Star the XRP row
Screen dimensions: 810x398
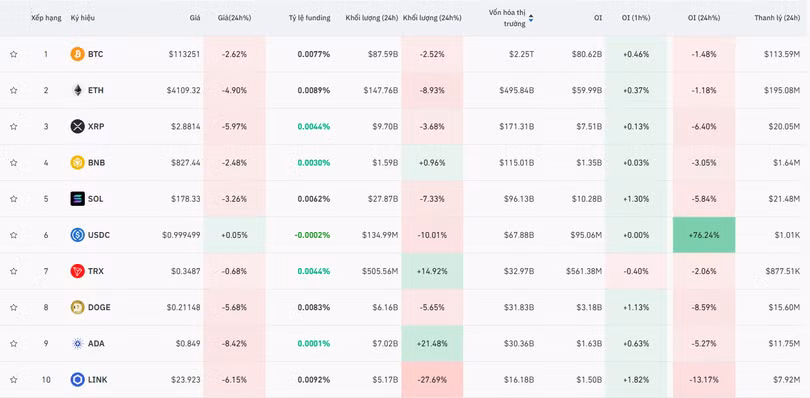pyautogui.click(x=13, y=126)
